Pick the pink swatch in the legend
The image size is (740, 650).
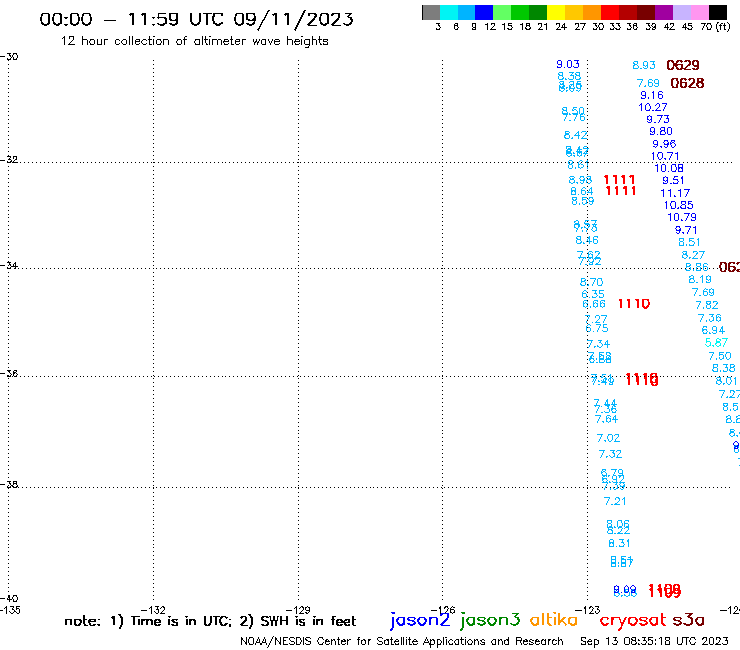700,12
